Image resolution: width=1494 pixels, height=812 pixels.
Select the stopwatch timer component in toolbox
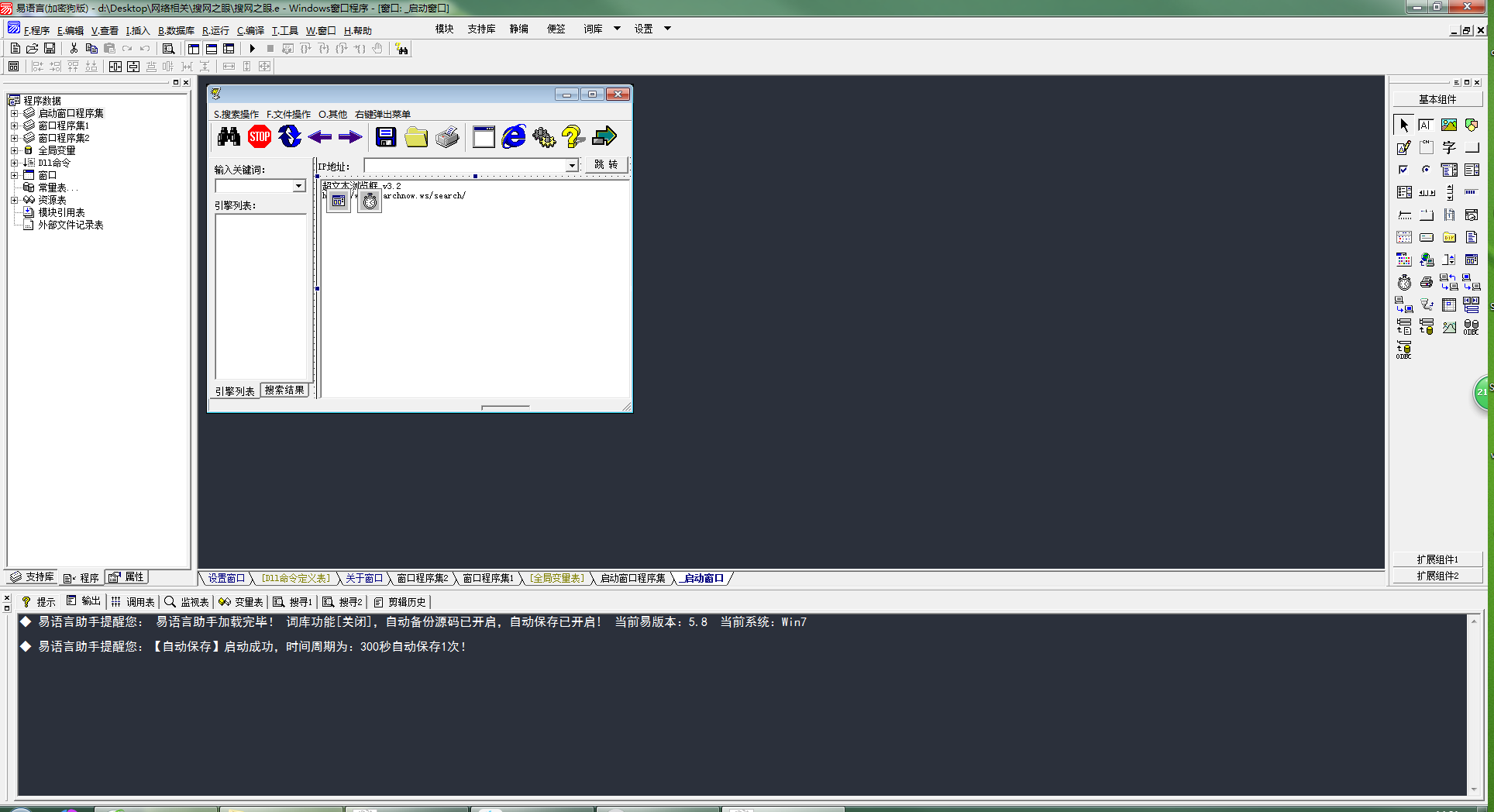coord(1404,283)
